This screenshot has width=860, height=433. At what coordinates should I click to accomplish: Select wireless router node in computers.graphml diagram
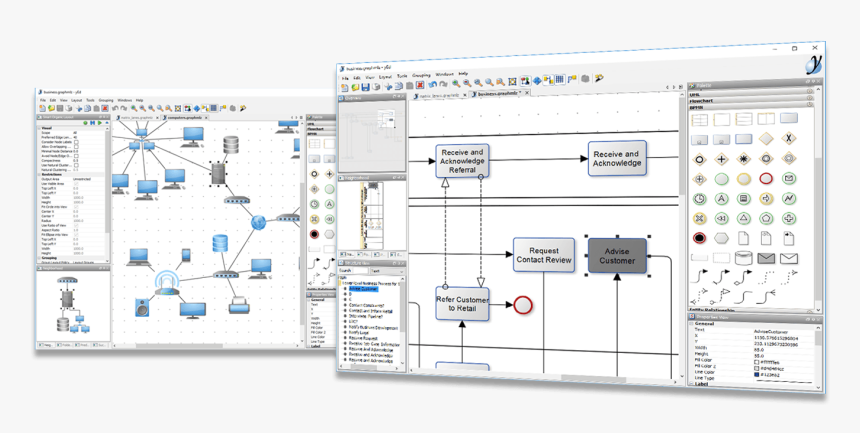coord(167,283)
